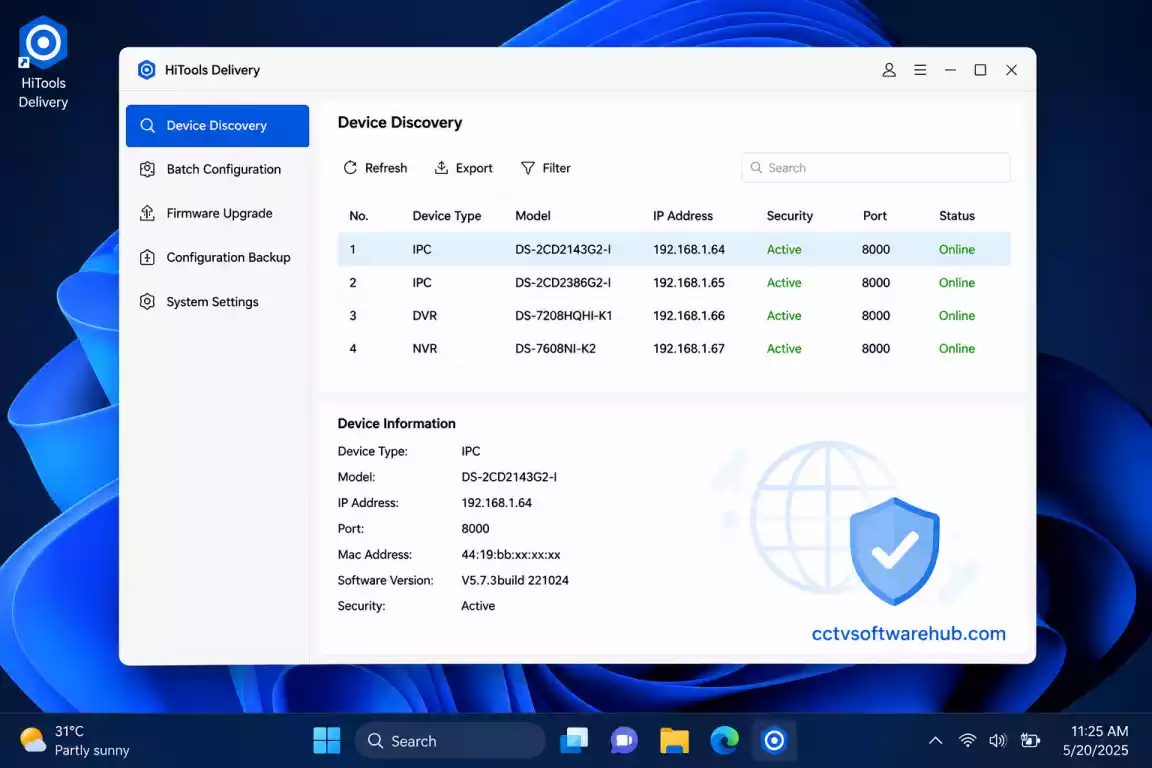
Task: Open the HiTools Delivery desktop shortcut
Action: [43, 63]
